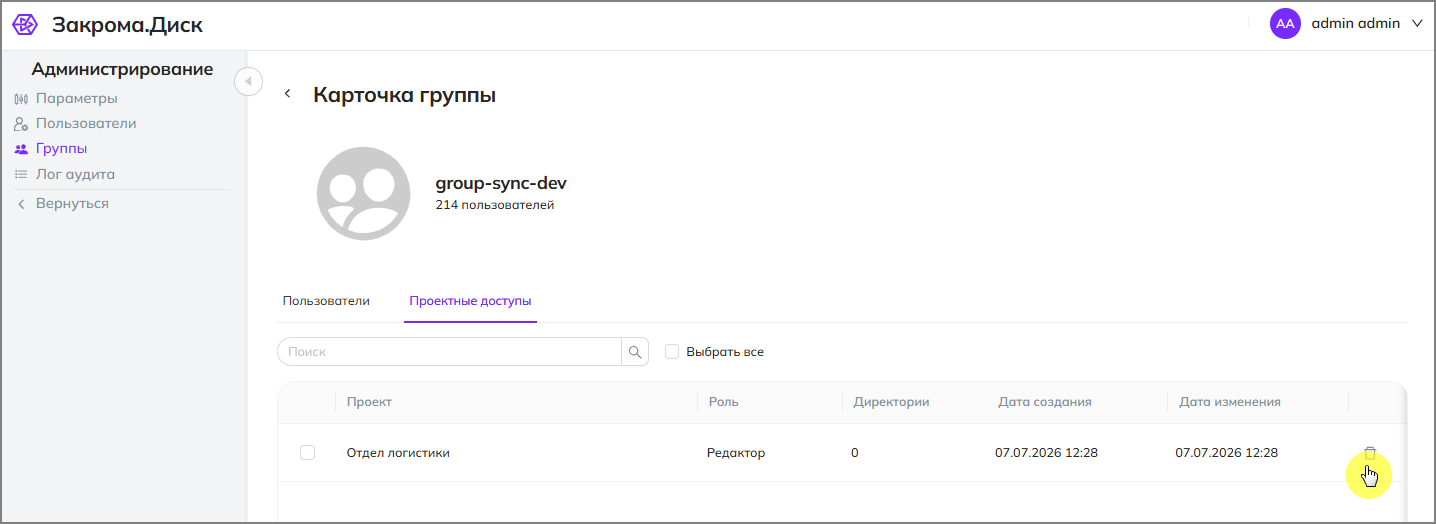Screen dimensions: 1436x524
Task: Click the Закрома.Диск logo icon
Action: click(25, 25)
